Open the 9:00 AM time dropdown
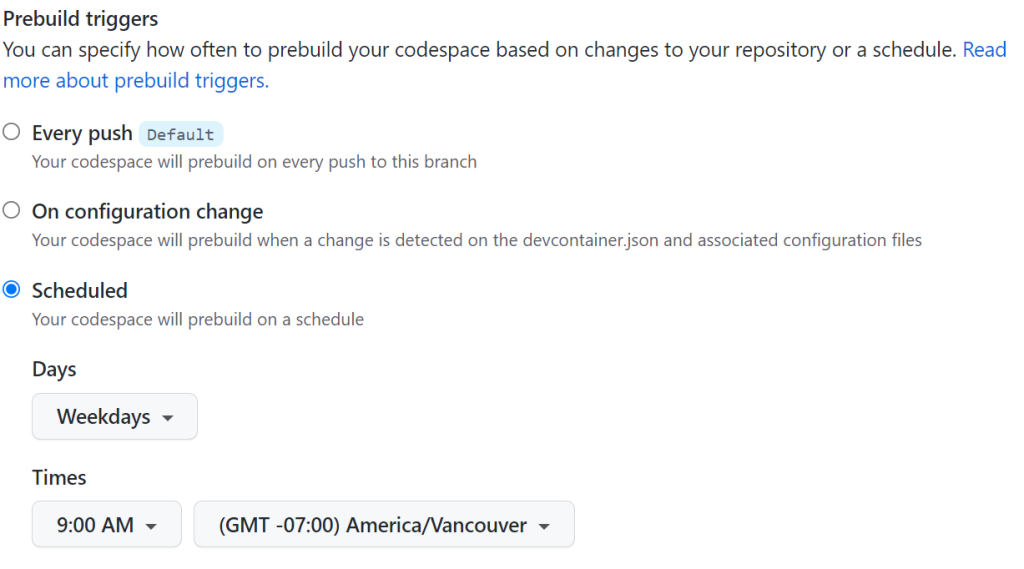Image resolution: width=1024 pixels, height=569 pixels. pyautogui.click(x=106, y=524)
